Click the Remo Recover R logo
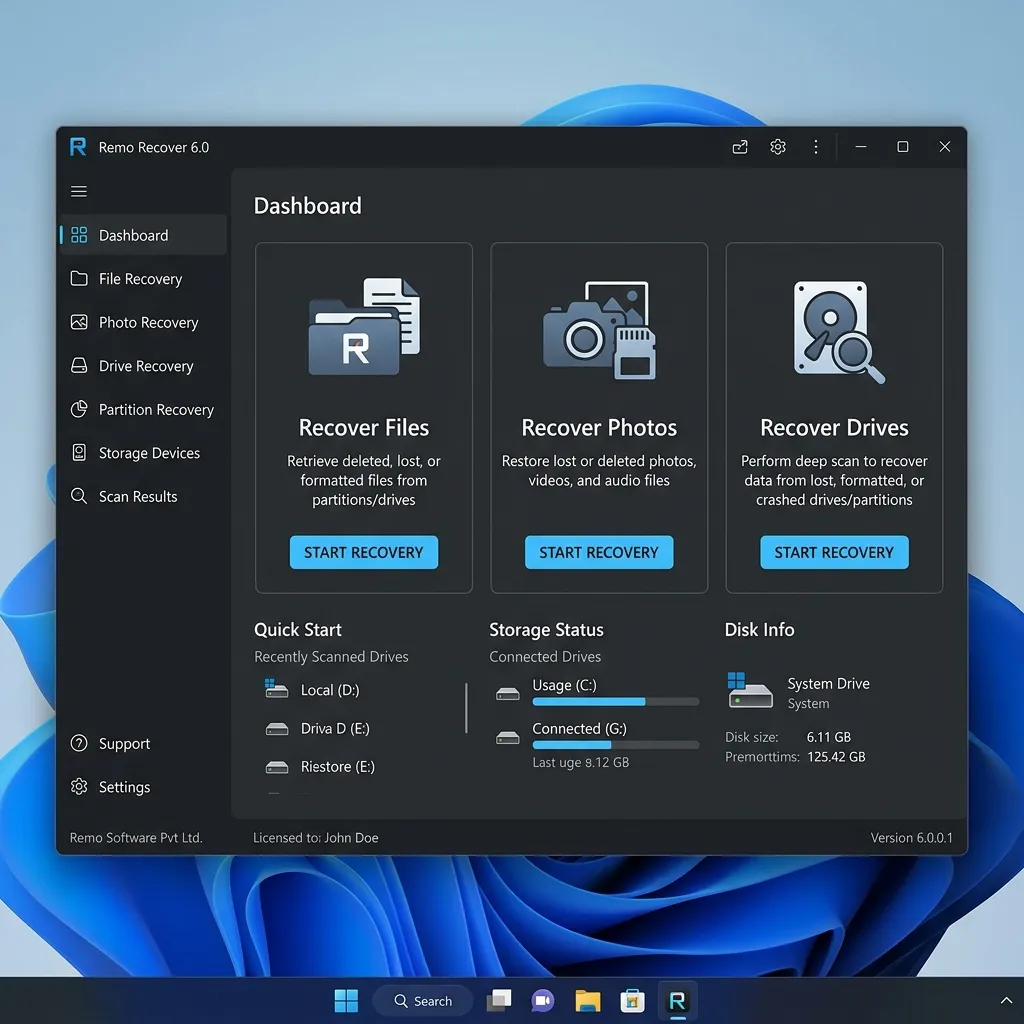 pos(78,147)
